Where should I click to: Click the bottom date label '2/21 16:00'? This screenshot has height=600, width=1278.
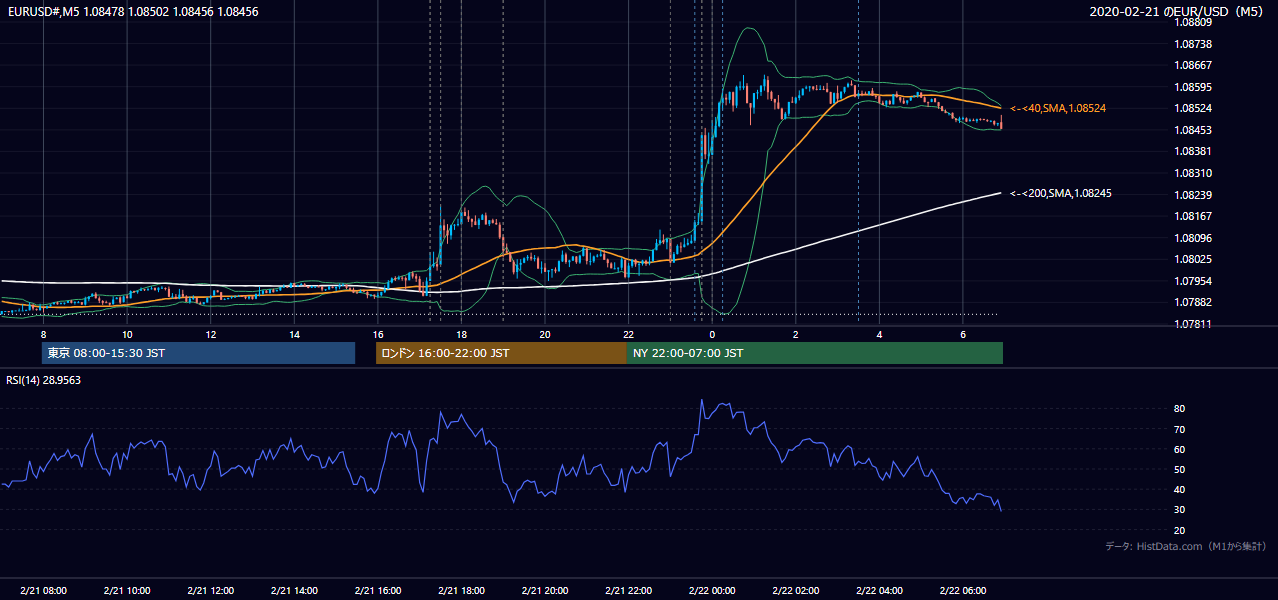tap(377, 590)
